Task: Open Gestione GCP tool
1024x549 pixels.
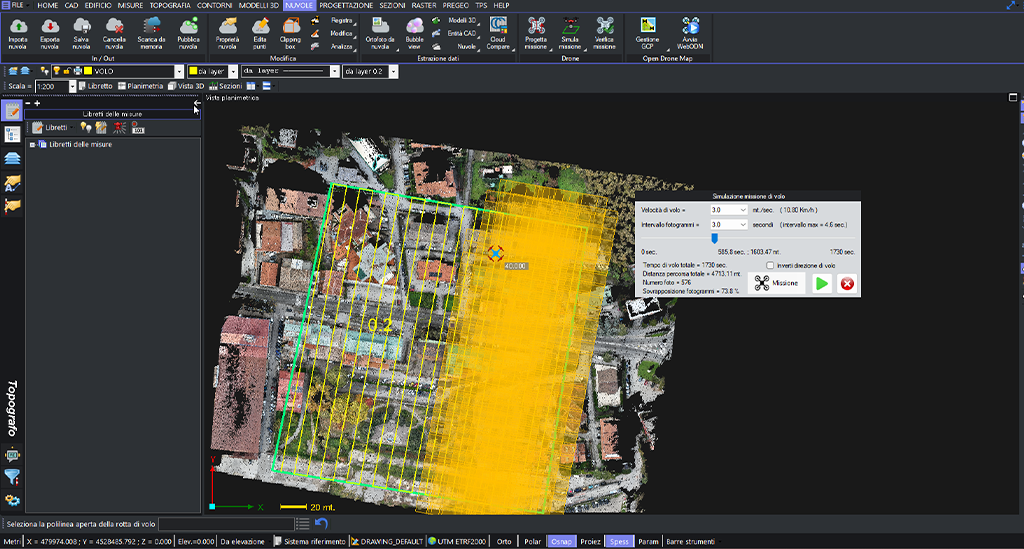Action: [x=648, y=33]
